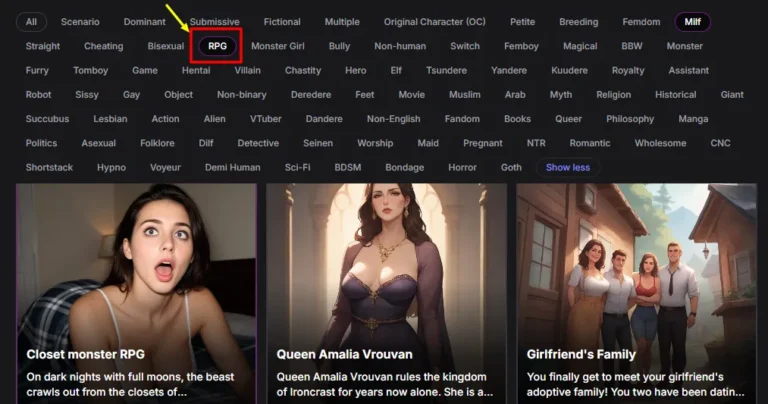This screenshot has width=768, height=404.
Task: Select the Multiple tag
Action: (x=342, y=22)
